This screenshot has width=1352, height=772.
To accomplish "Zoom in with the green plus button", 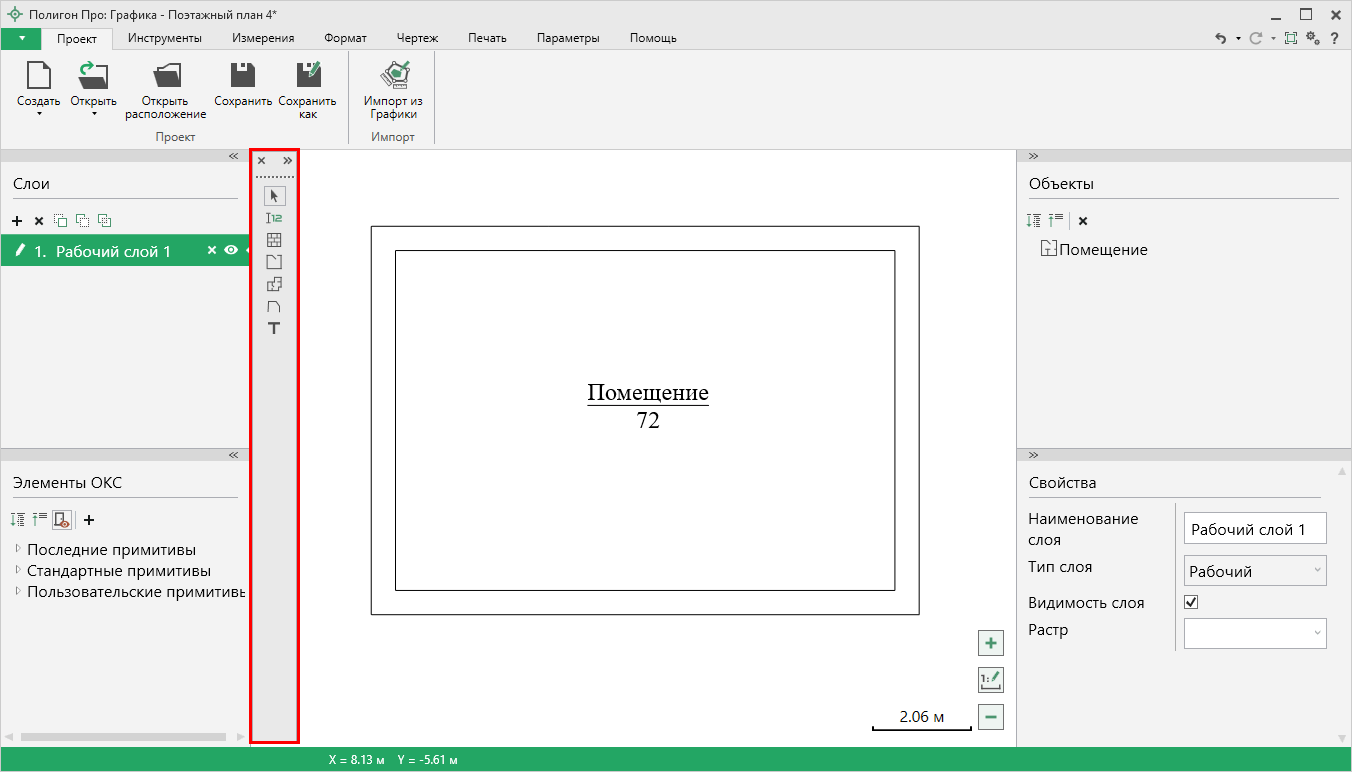I will 990,643.
